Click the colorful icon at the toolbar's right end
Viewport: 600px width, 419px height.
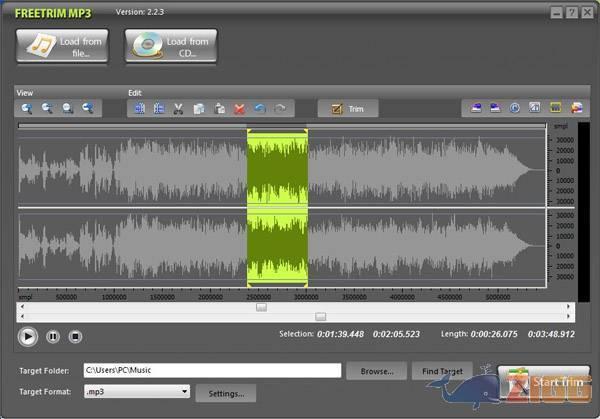pyautogui.click(x=577, y=108)
